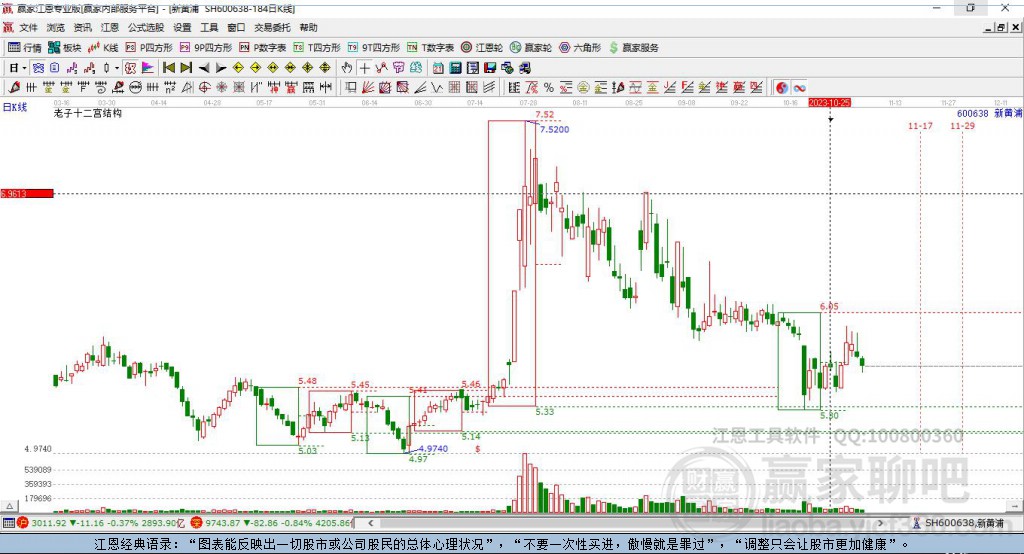Click the 沪 index status icon
The image size is (1024, 554).
[24, 523]
